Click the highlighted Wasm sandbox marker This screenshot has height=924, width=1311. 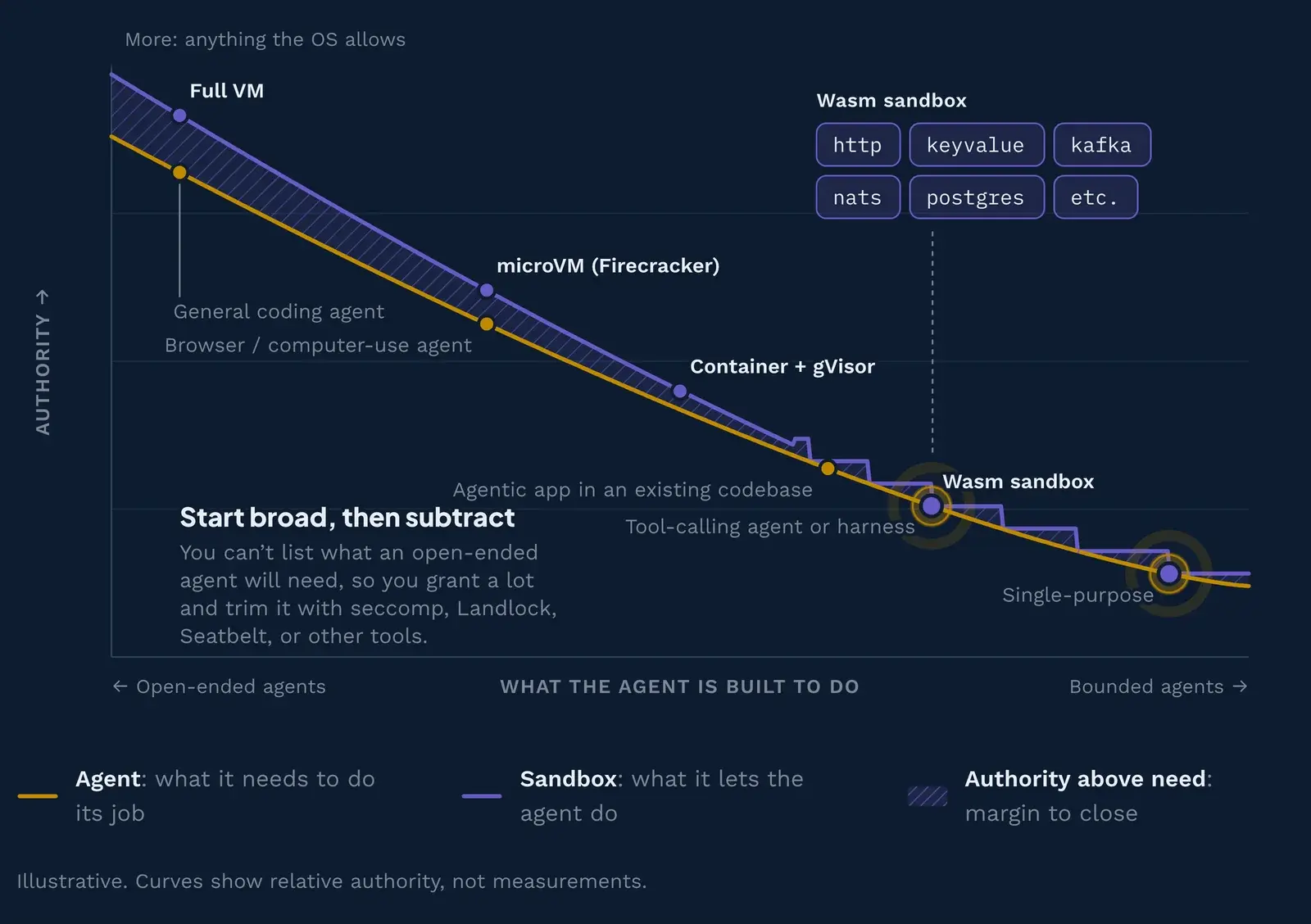click(x=932, y=506)
